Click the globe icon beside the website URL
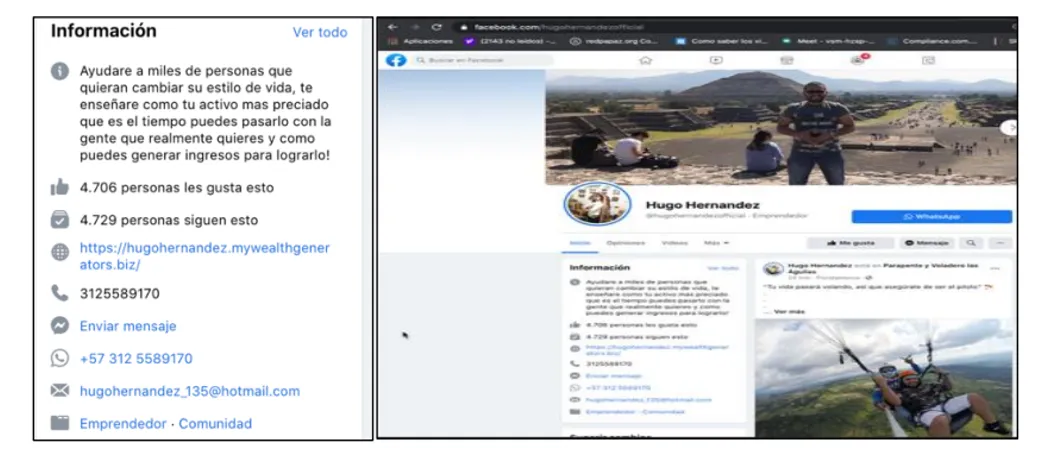 coord(60,252)
